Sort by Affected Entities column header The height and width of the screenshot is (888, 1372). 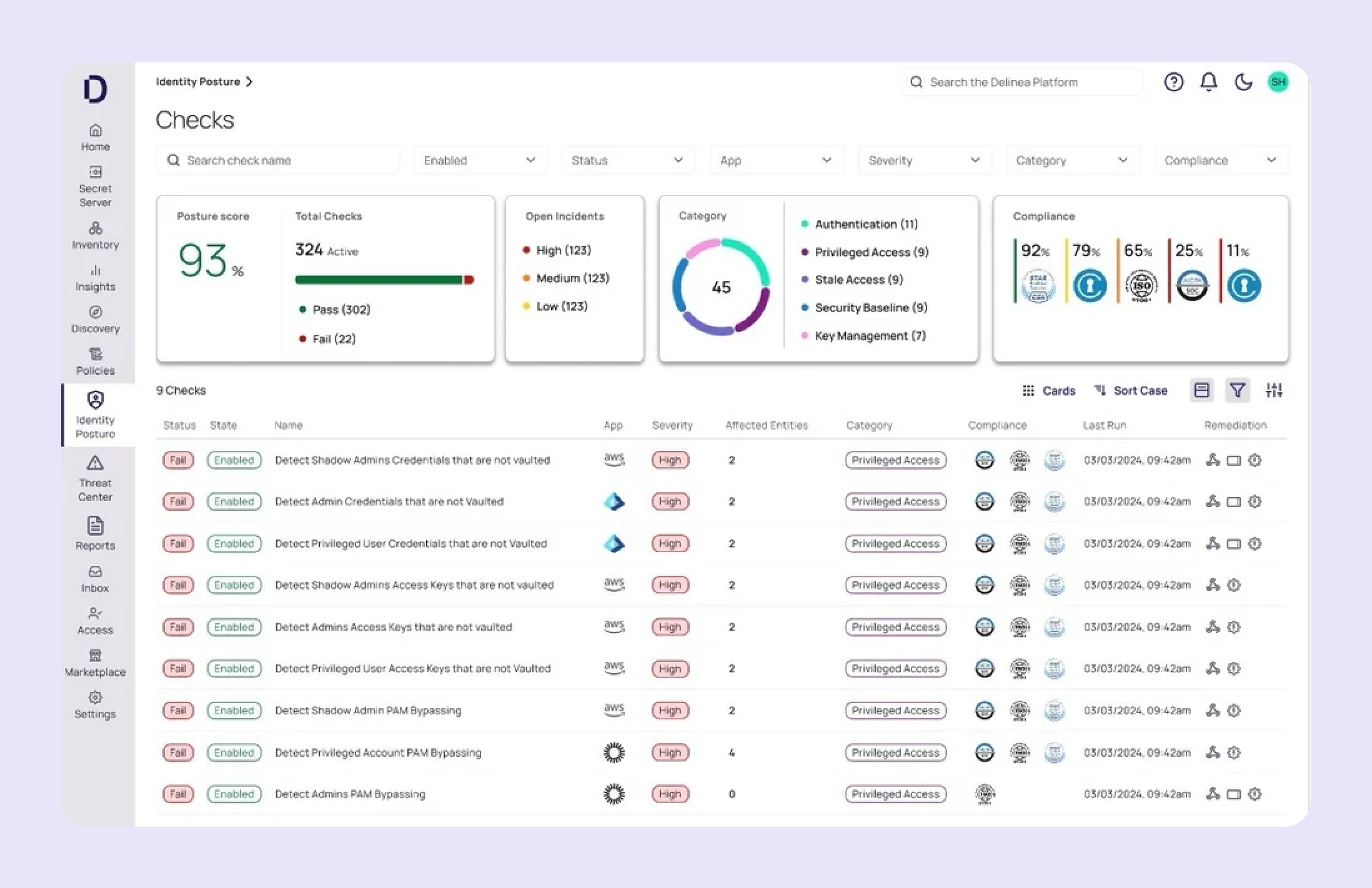click(766, 425)
